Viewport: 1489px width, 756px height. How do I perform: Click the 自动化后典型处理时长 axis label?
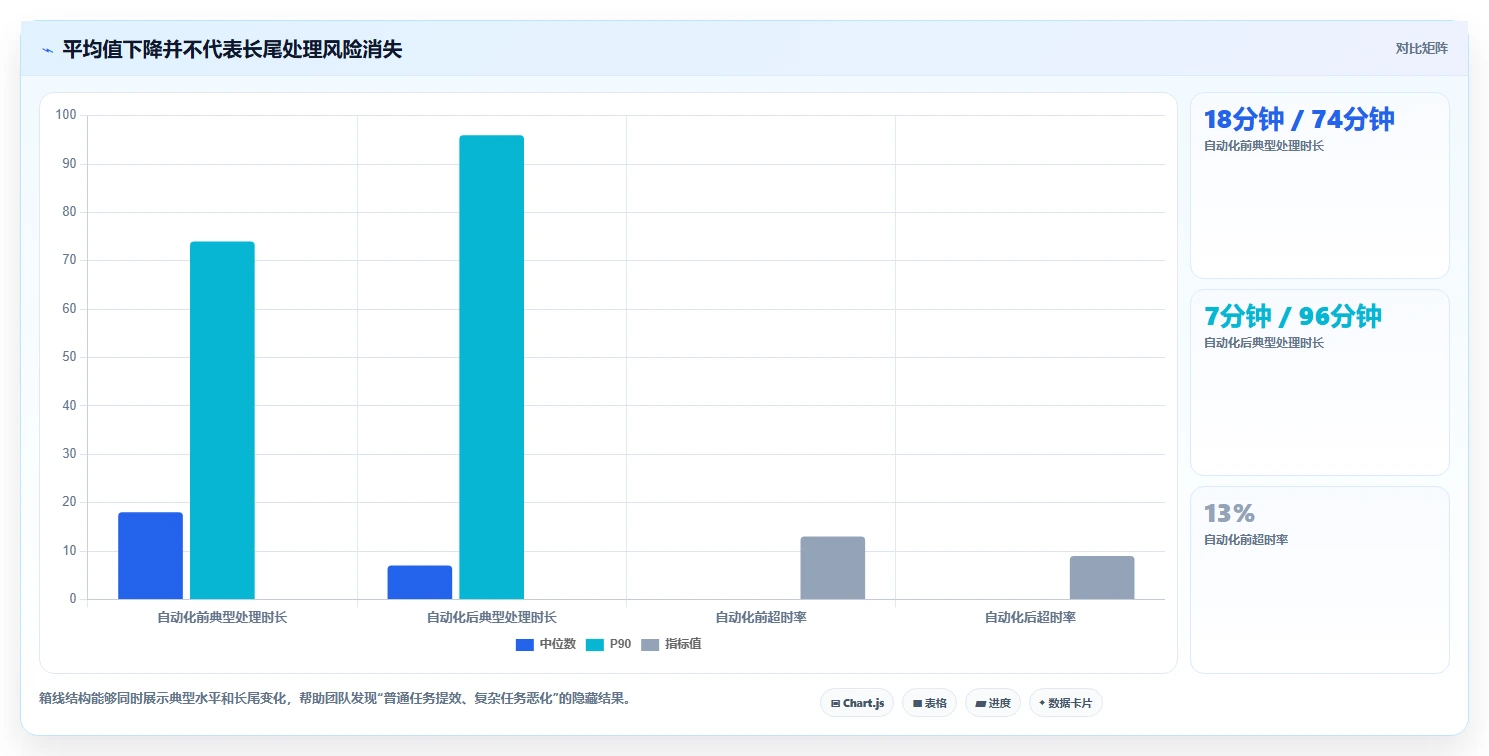click(x=491, y=618)
